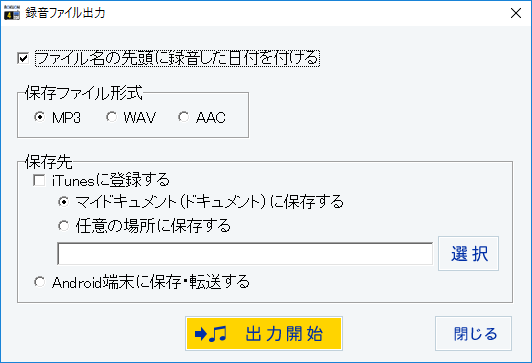The width and height of the screenshot is (532, 363).
Task: Select the MP3 format radio button
Action: pyautogui.click(x=40, y=117)
